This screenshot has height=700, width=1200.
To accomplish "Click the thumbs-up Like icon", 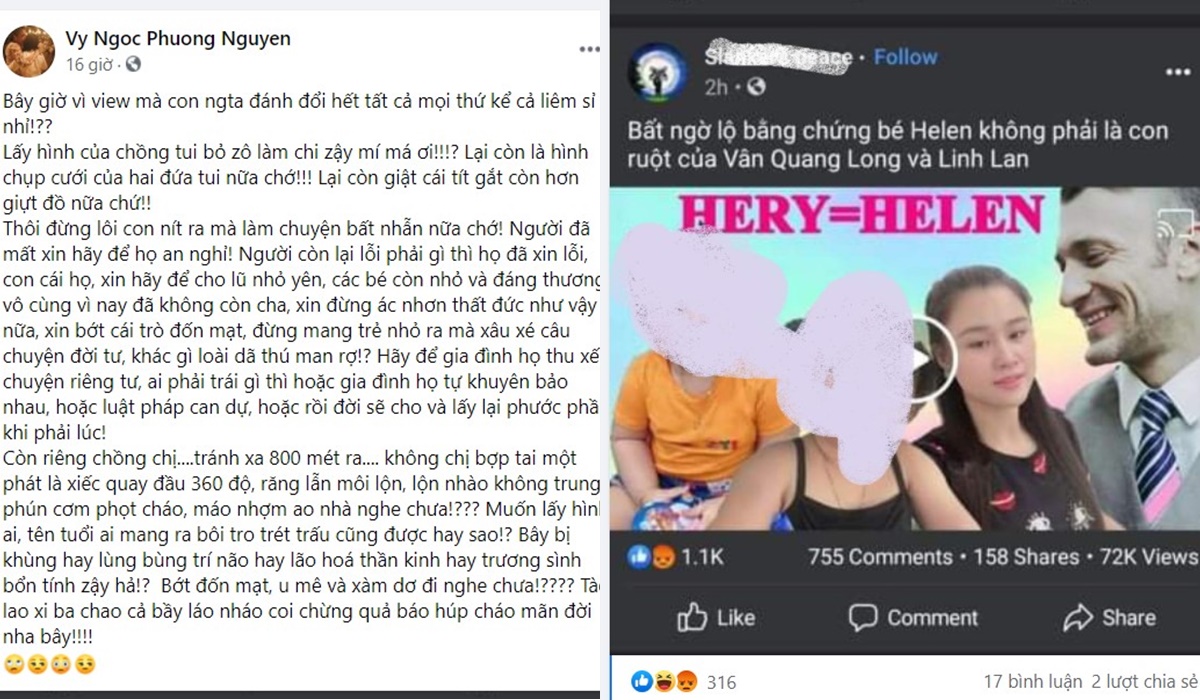I will pyautogui.click(x=693, y=617).
